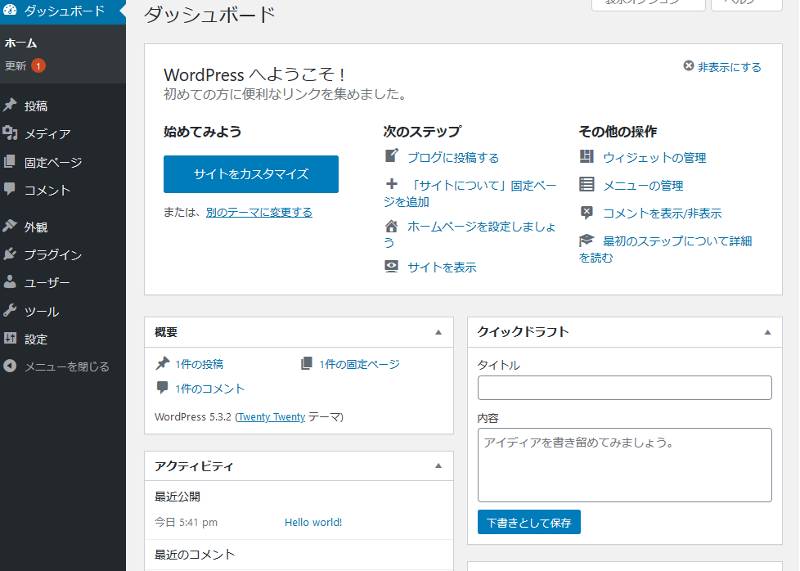This screenshot has width=800, height=571.
Task: Click 最初のステップについて詳細を読む link
Action: 665,249
